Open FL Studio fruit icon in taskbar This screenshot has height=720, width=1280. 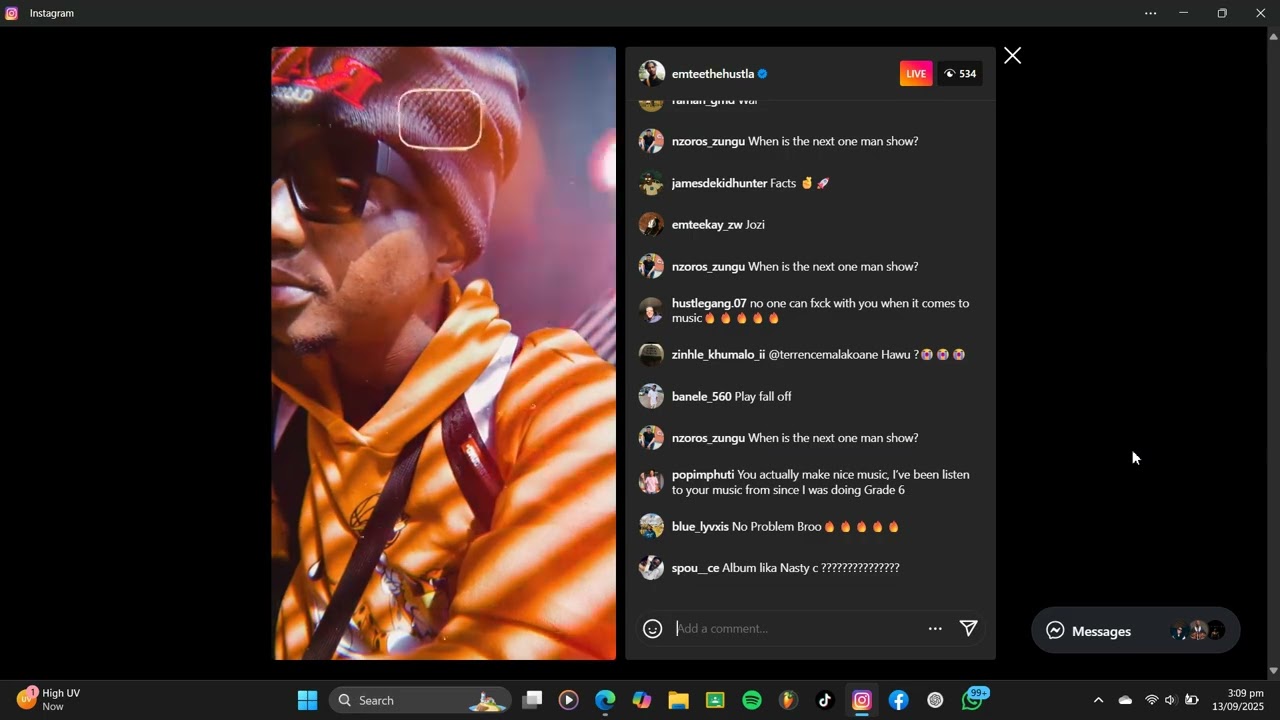click(789, 700)
